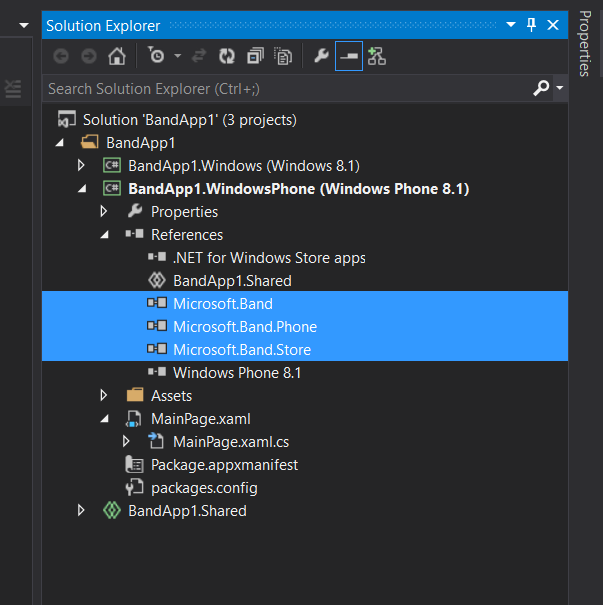The height and width of the screenshot is (605, 603).
Task: Click the Home icon in toolbar
Action: tap(117, 56)
